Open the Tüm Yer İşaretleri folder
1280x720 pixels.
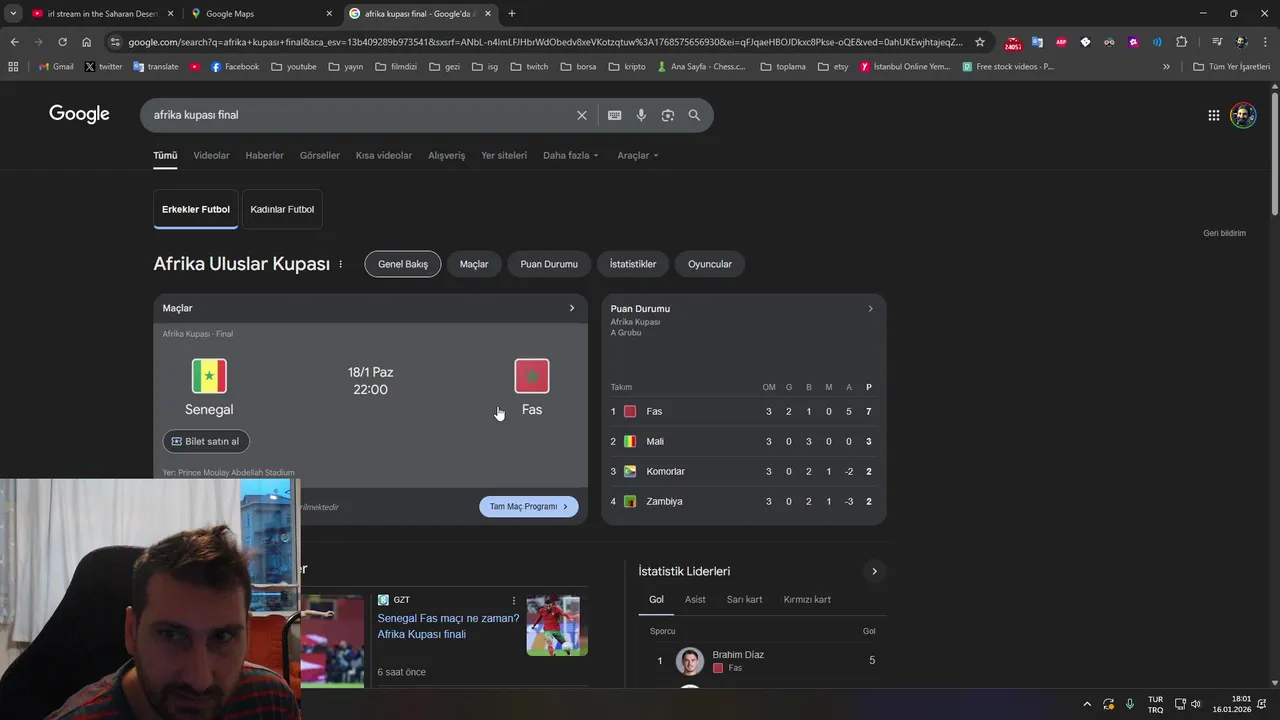1231,67
